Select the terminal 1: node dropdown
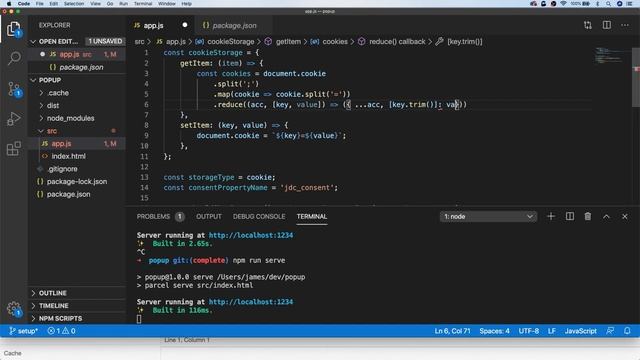This screenshot has height=360, width=640. click(x=488, y=217)
